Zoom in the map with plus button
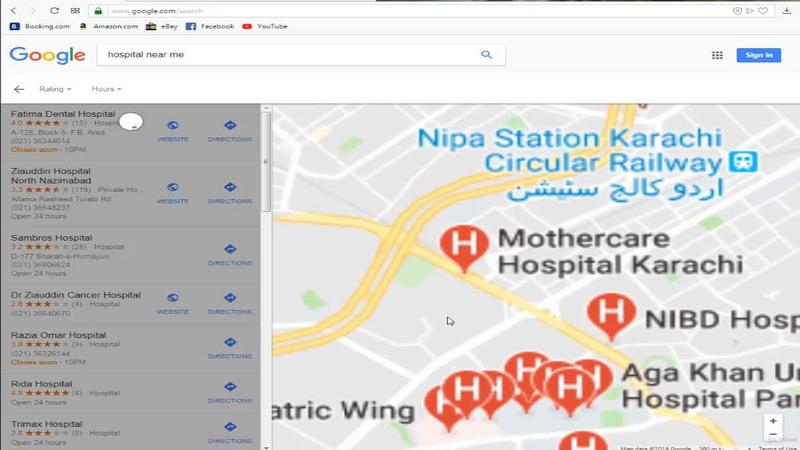This screenshot has width=800, height=450. [x=773, y=421]
